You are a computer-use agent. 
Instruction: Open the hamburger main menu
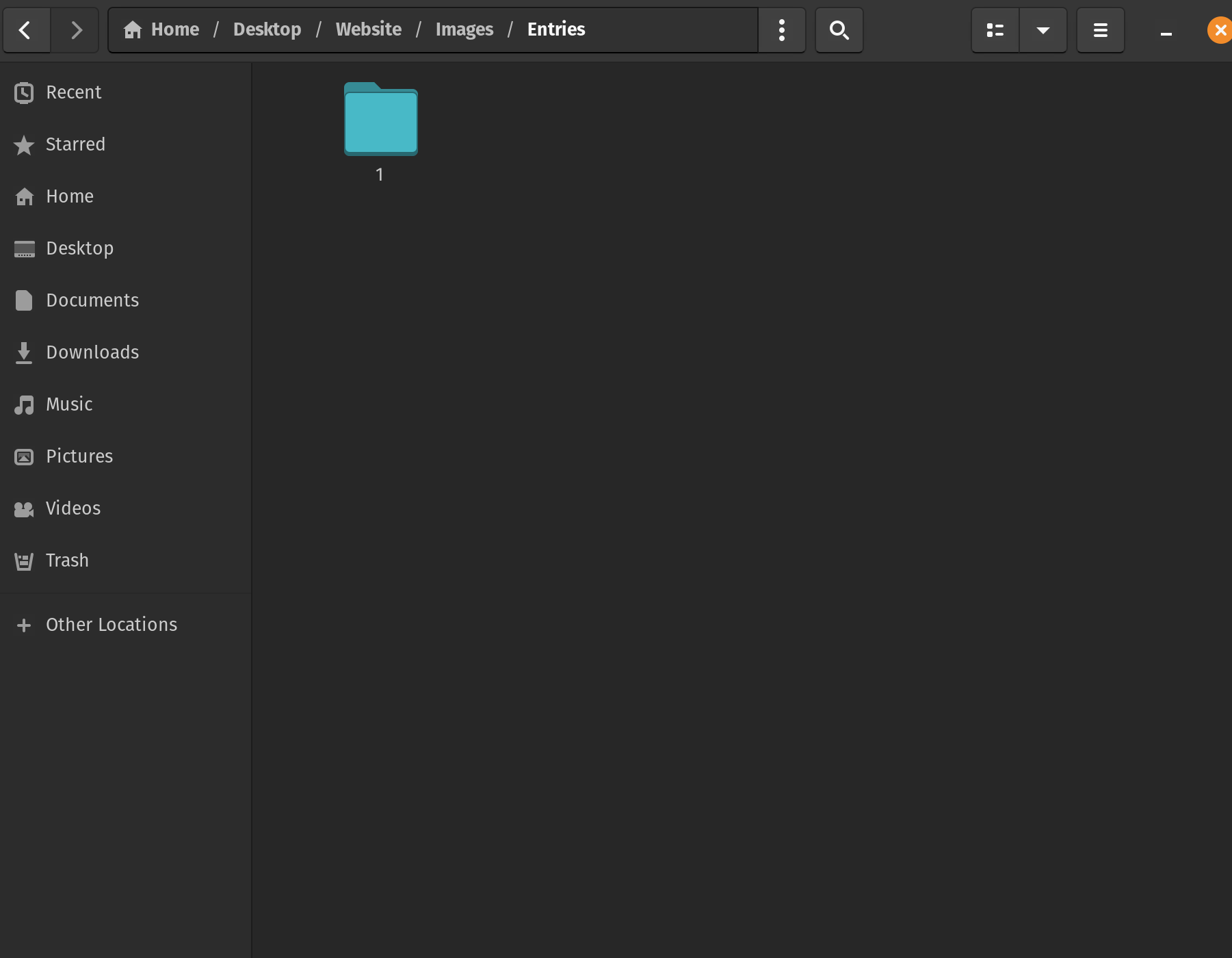(1100, 30)
